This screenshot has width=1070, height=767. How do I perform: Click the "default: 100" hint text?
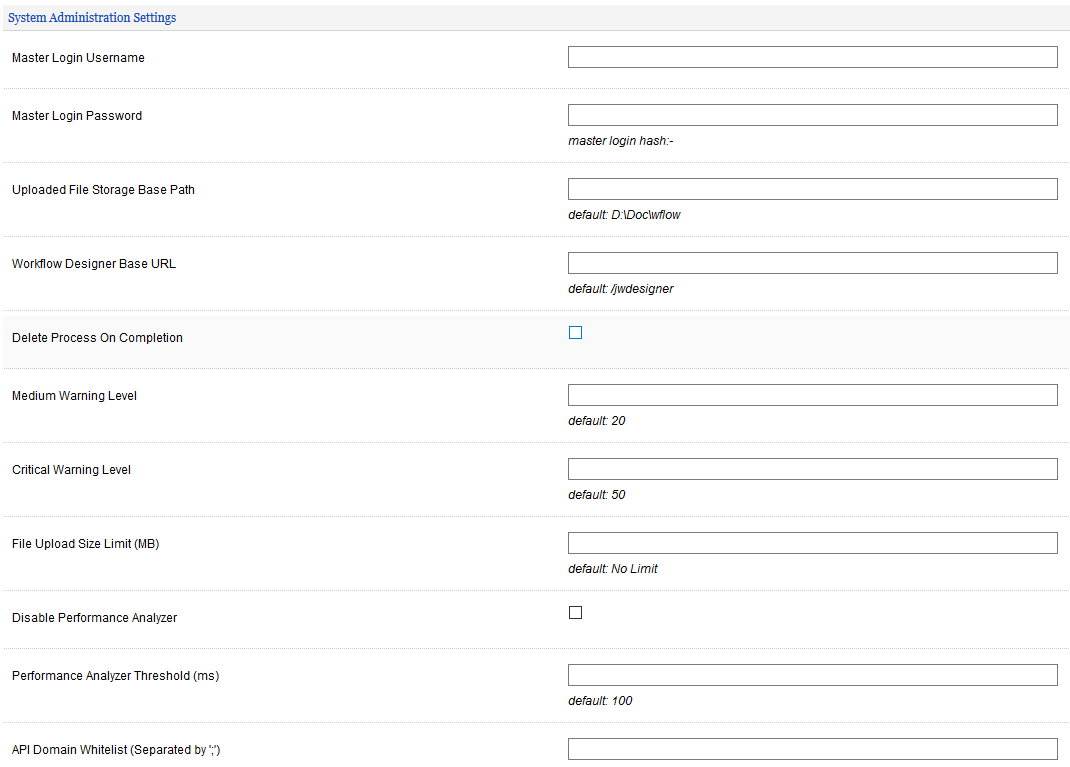[600, 701]
